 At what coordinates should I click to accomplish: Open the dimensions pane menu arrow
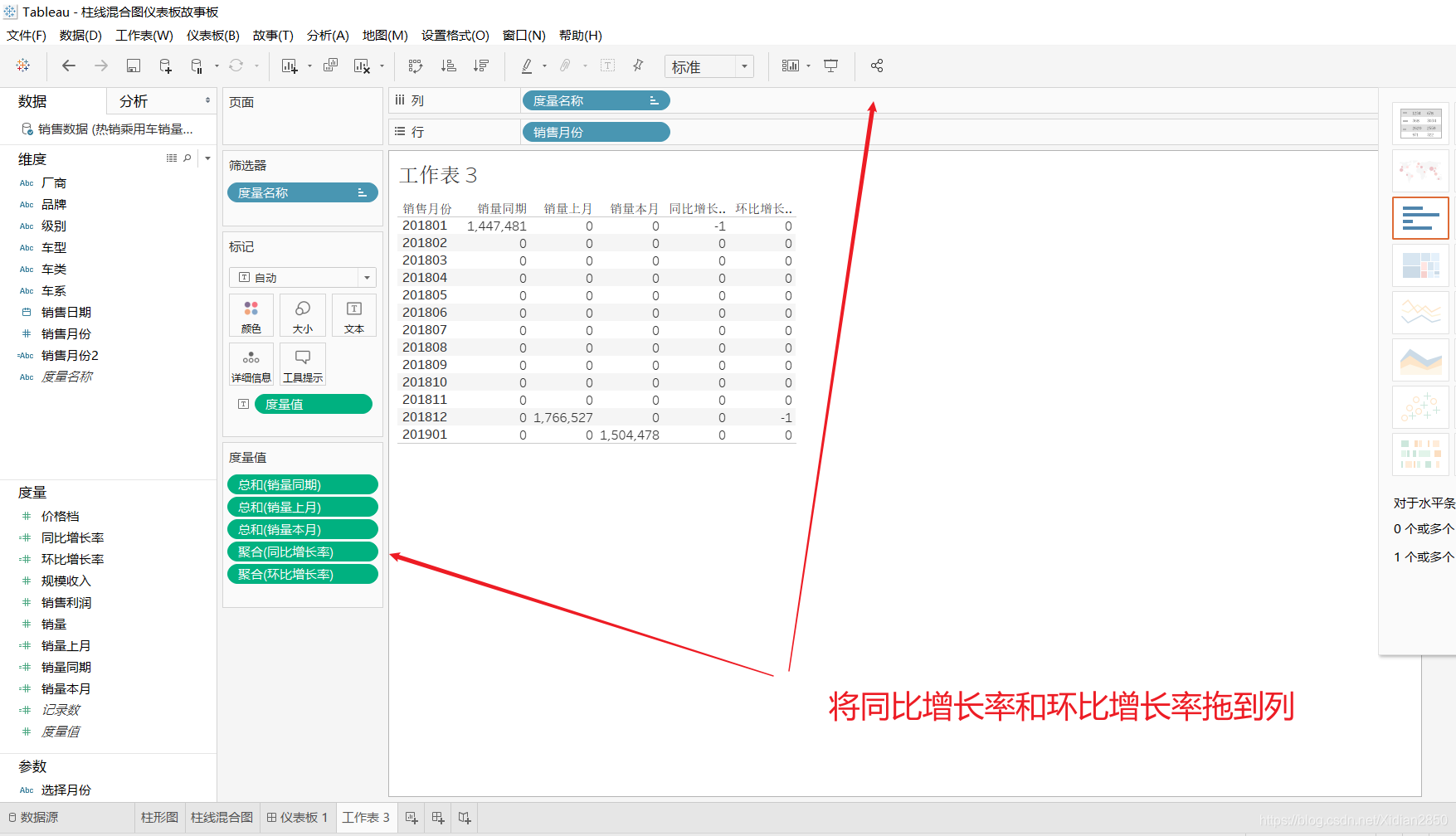207,158
